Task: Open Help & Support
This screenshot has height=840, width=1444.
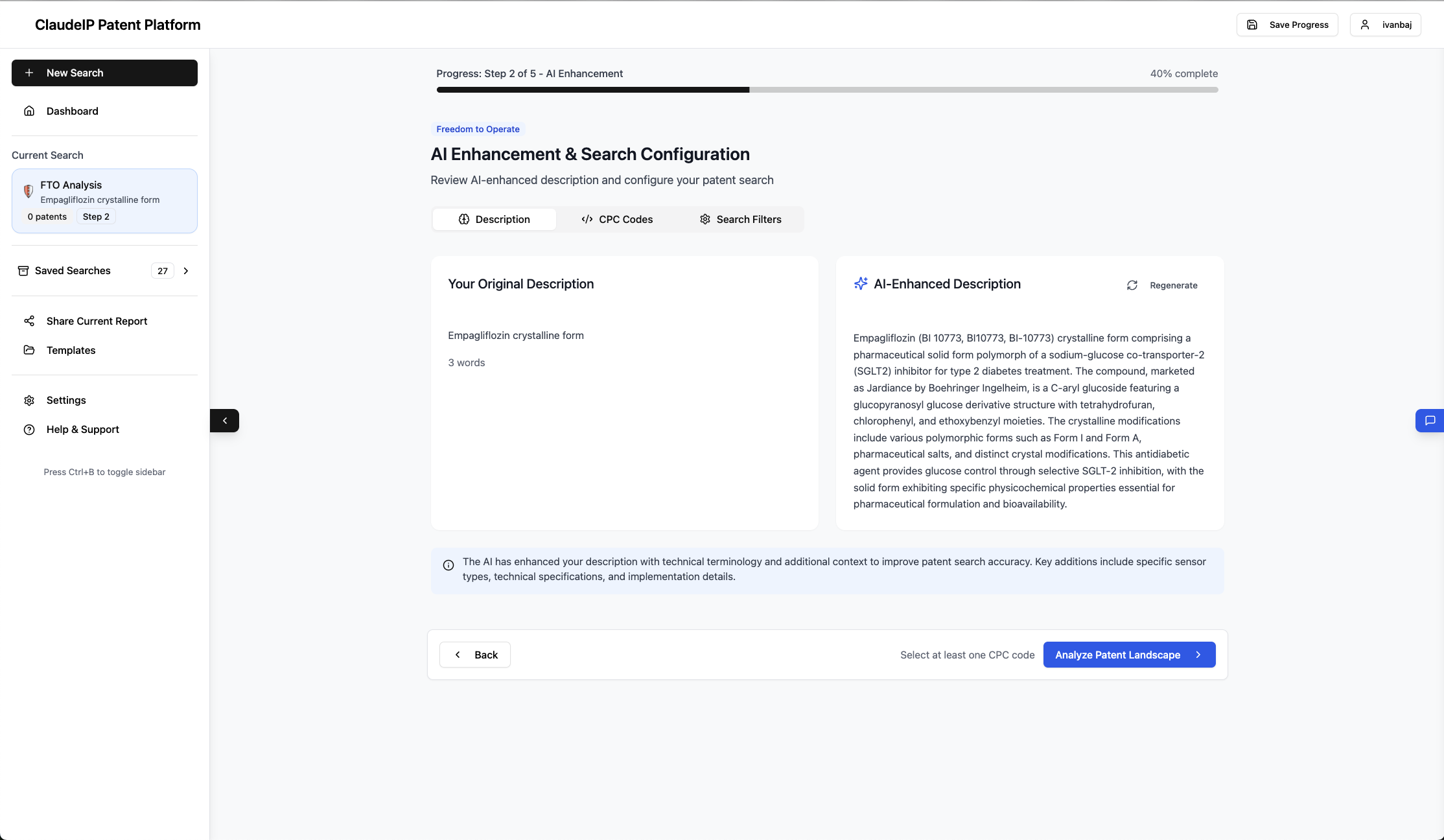Action: click(82, 429)
